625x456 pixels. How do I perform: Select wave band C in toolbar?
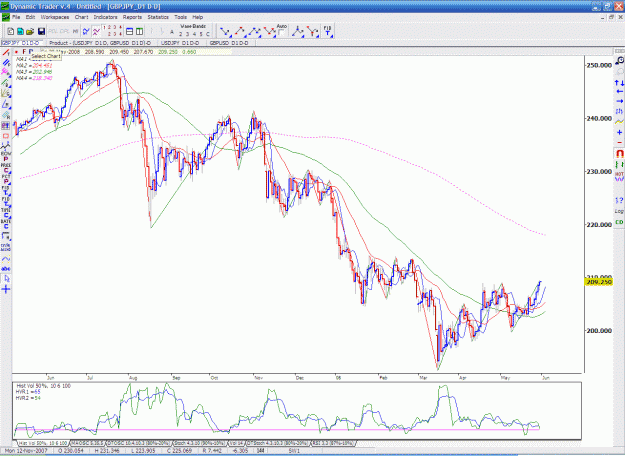[208, 34]
